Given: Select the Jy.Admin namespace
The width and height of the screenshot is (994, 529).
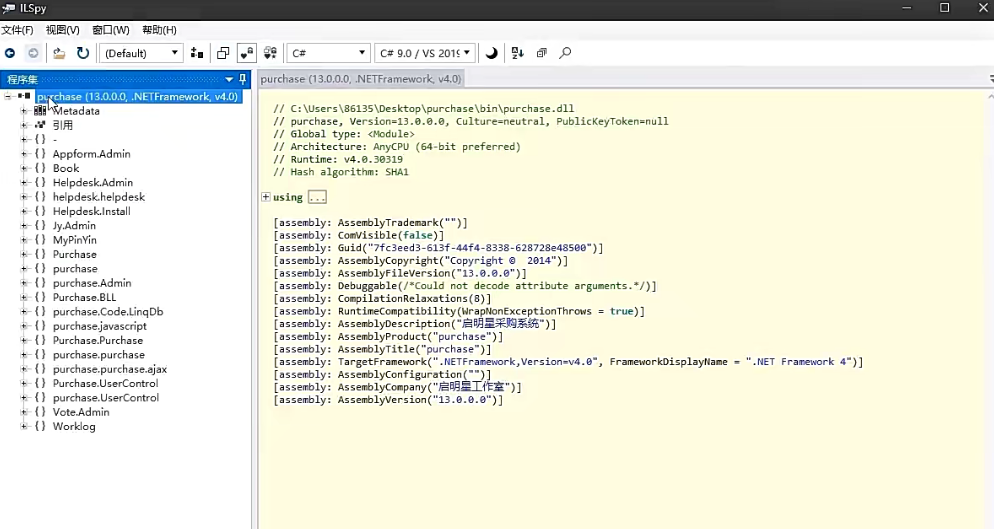Looking at the screenshot, I should tap(74, 225).
